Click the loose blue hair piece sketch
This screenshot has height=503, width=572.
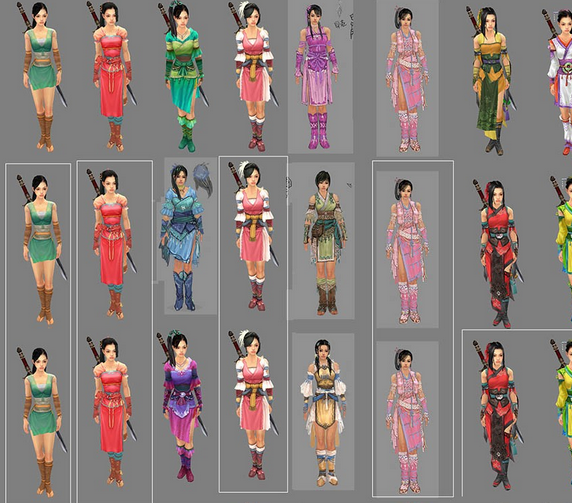point(203,179)
